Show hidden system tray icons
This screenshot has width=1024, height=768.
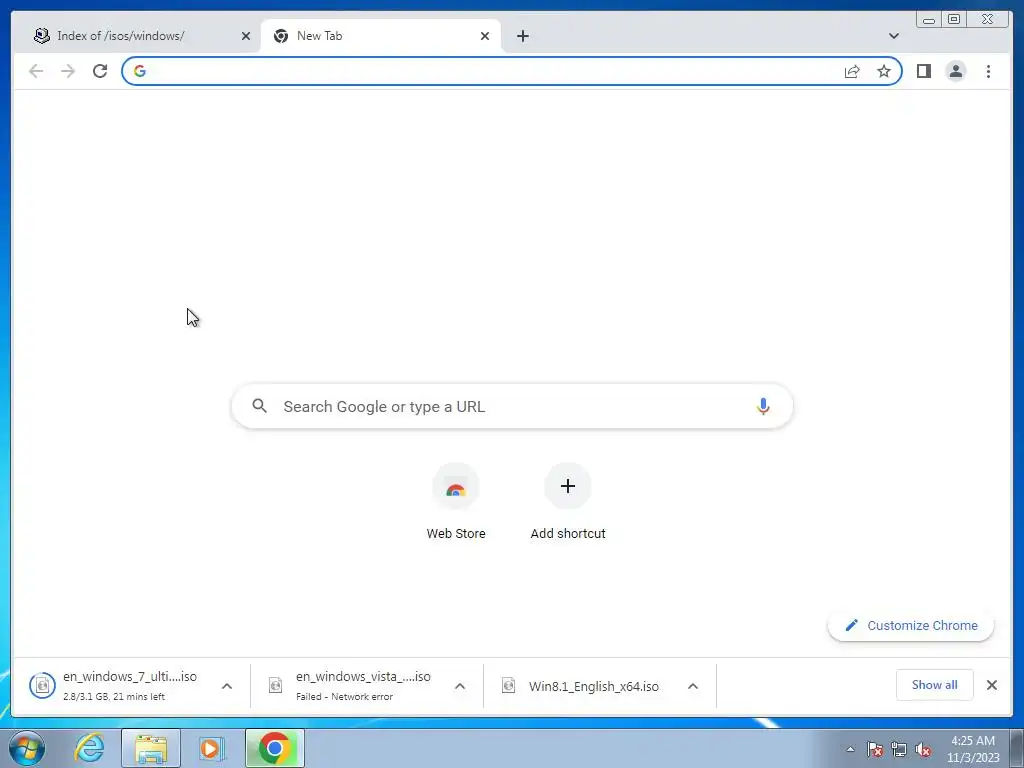[x=850, y=749]
